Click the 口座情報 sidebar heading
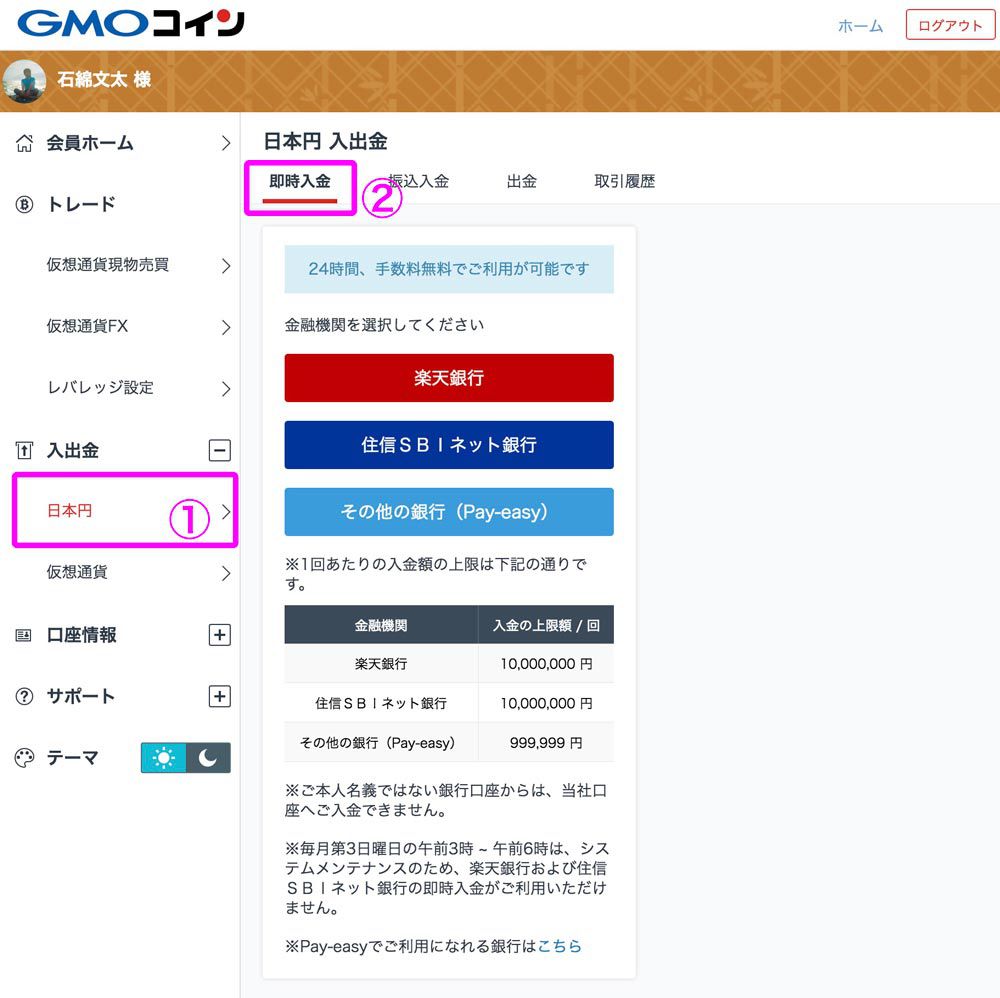This screenshot has height=998, width=1000. tap(82, 635)
